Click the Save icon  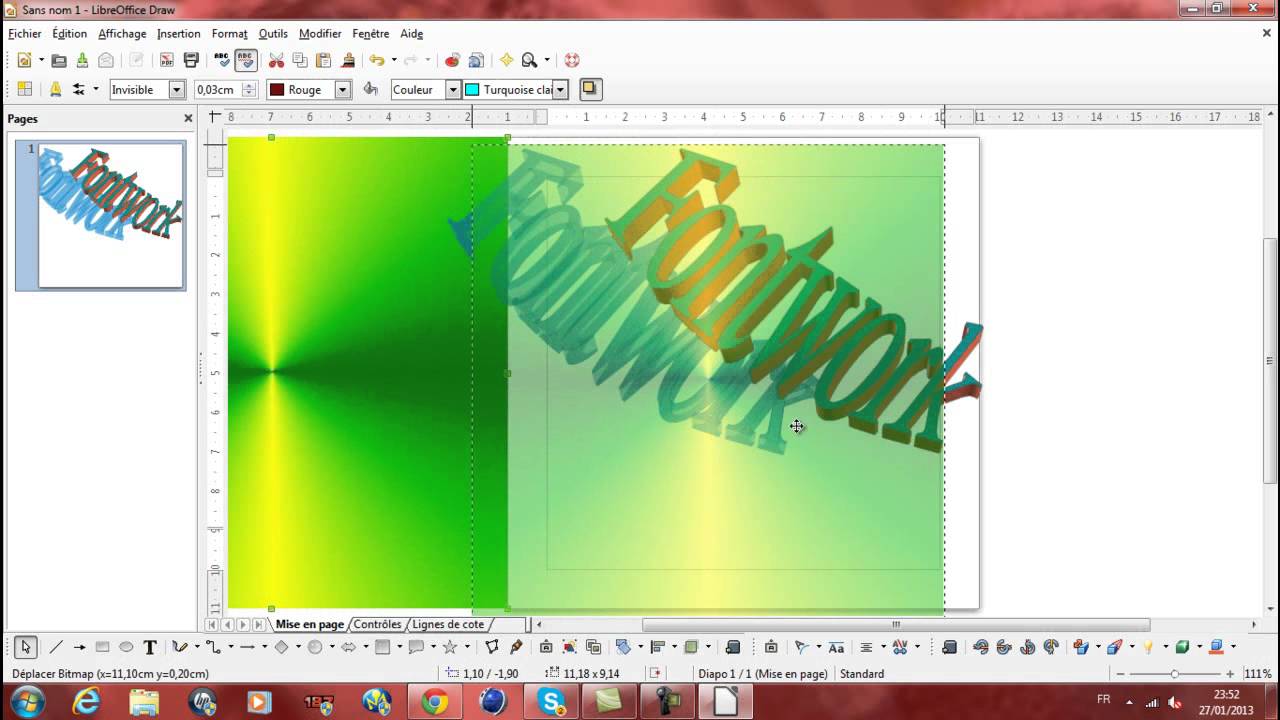[x=82, y=60]
